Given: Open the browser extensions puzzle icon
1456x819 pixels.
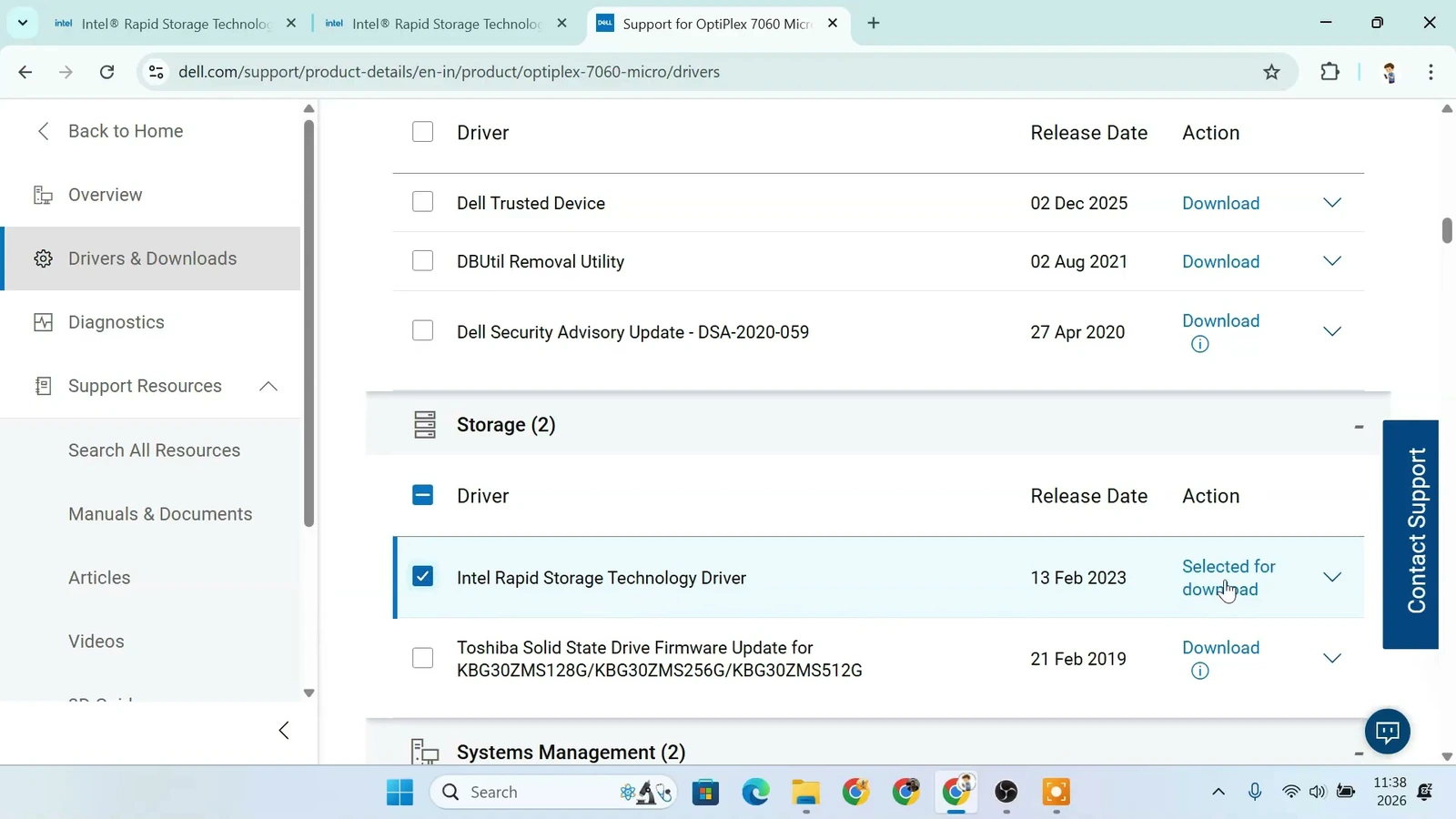Looking at the screenshot, I should pos(1330,72).
